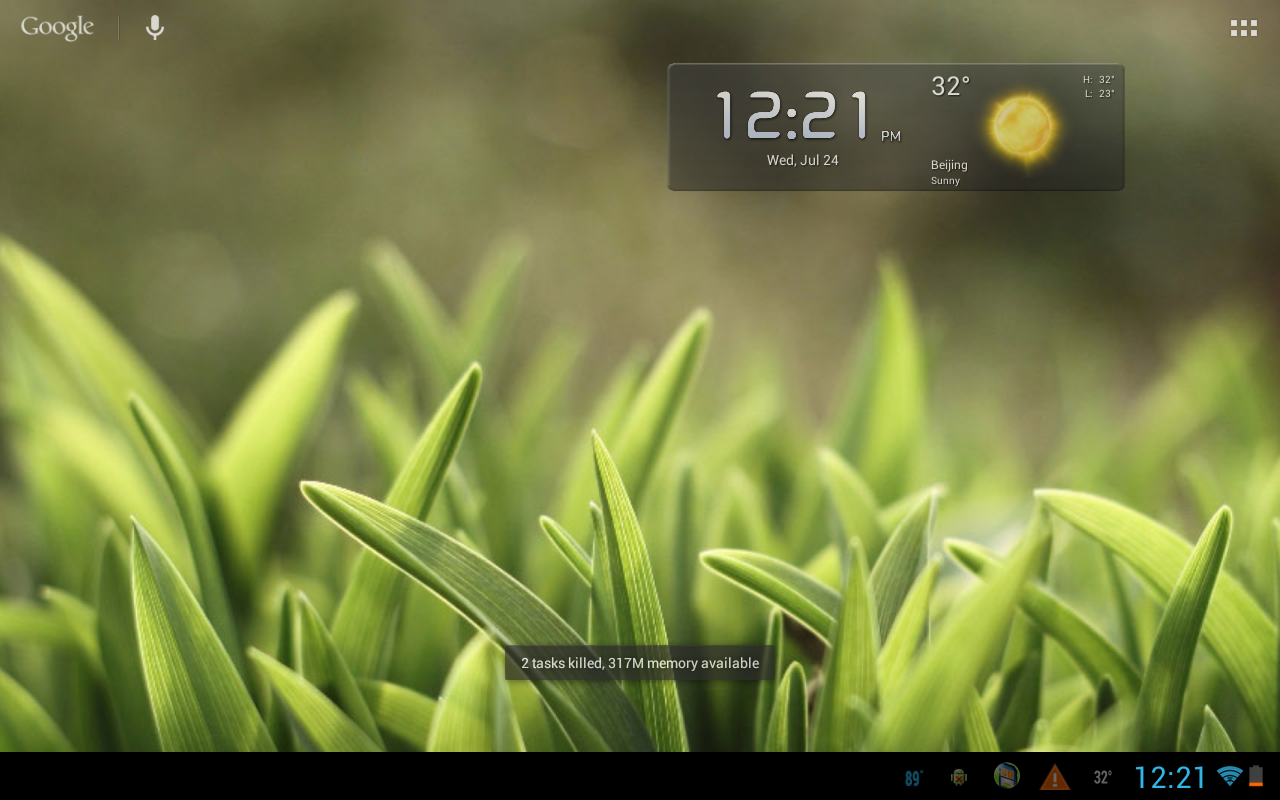The width and height of the screenshot is (1280, 800).
Task: Tap the status bar clock 12:21
Action: (x=1171, y=776)
